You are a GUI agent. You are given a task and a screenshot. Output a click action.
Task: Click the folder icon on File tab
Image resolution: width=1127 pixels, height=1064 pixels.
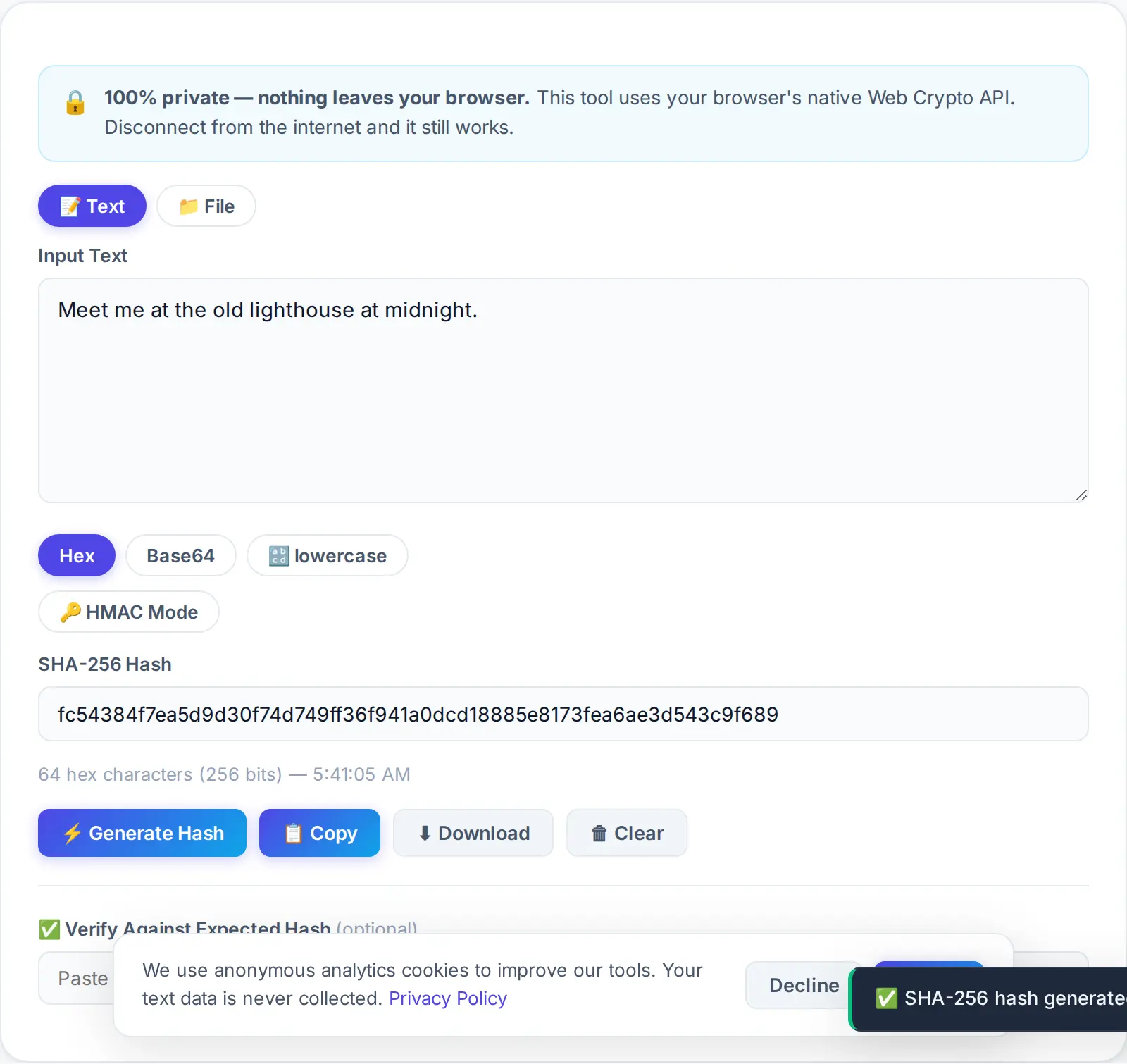pos(188,206)
